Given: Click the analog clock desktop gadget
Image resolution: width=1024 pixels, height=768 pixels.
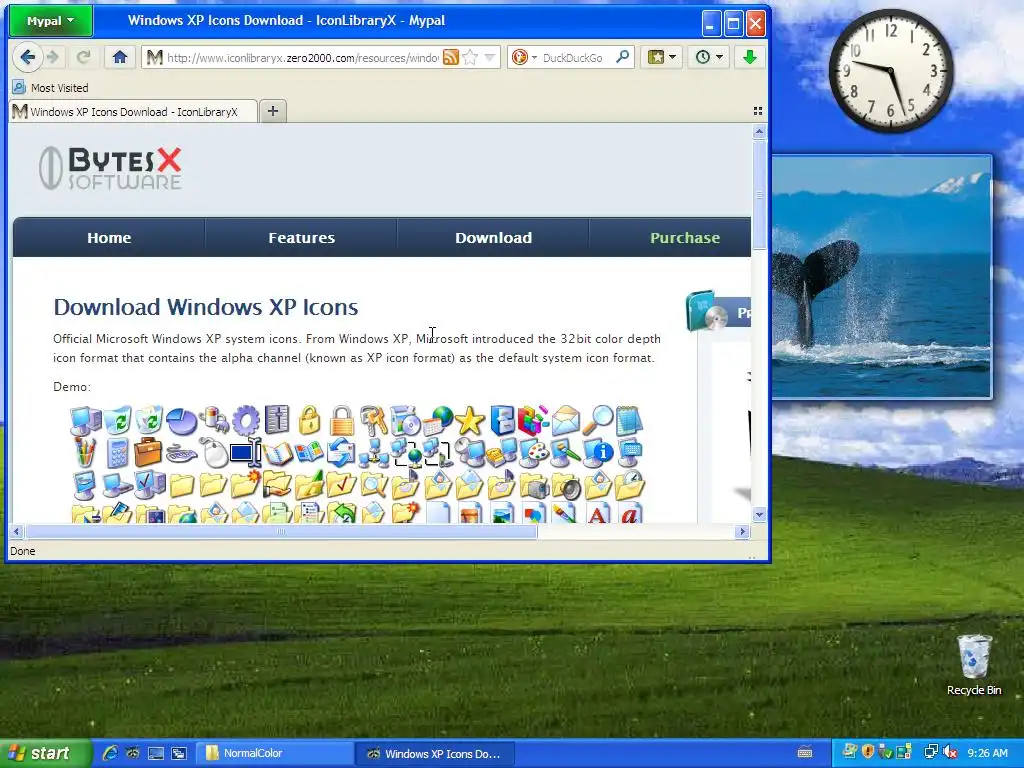Looking at the screenshot, I should click(x=891, y=71).
